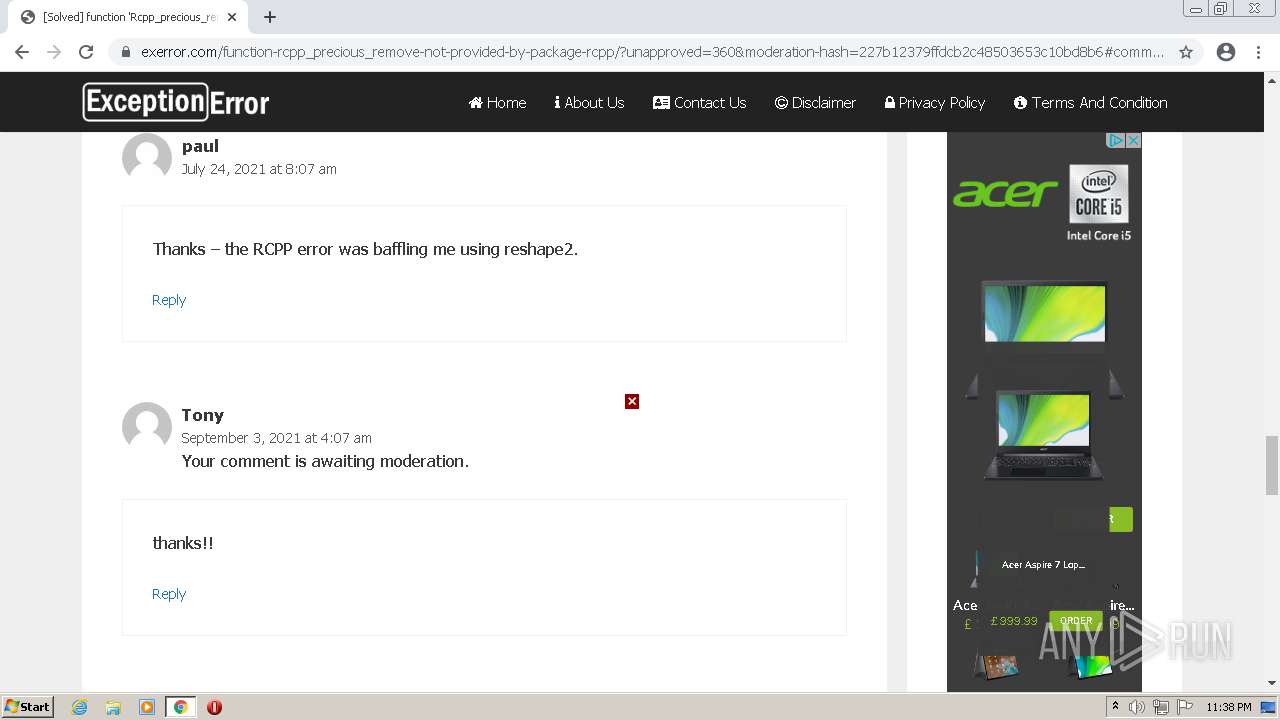Click Tony's avatar image

point(147,427)
